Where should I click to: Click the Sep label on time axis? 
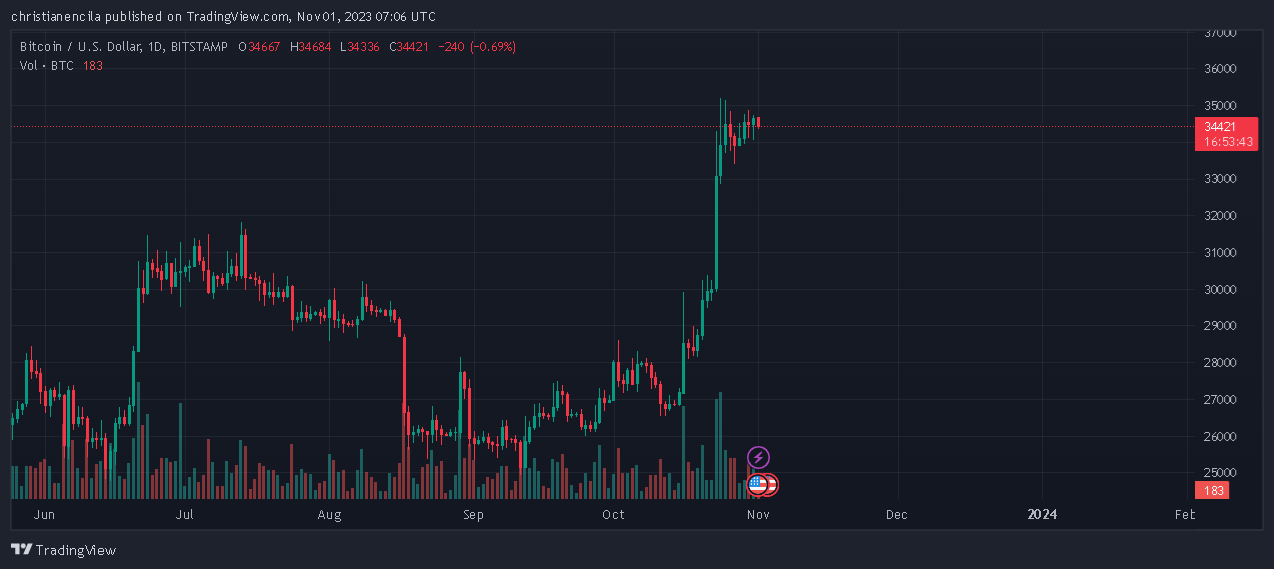[x=473, y=514]
